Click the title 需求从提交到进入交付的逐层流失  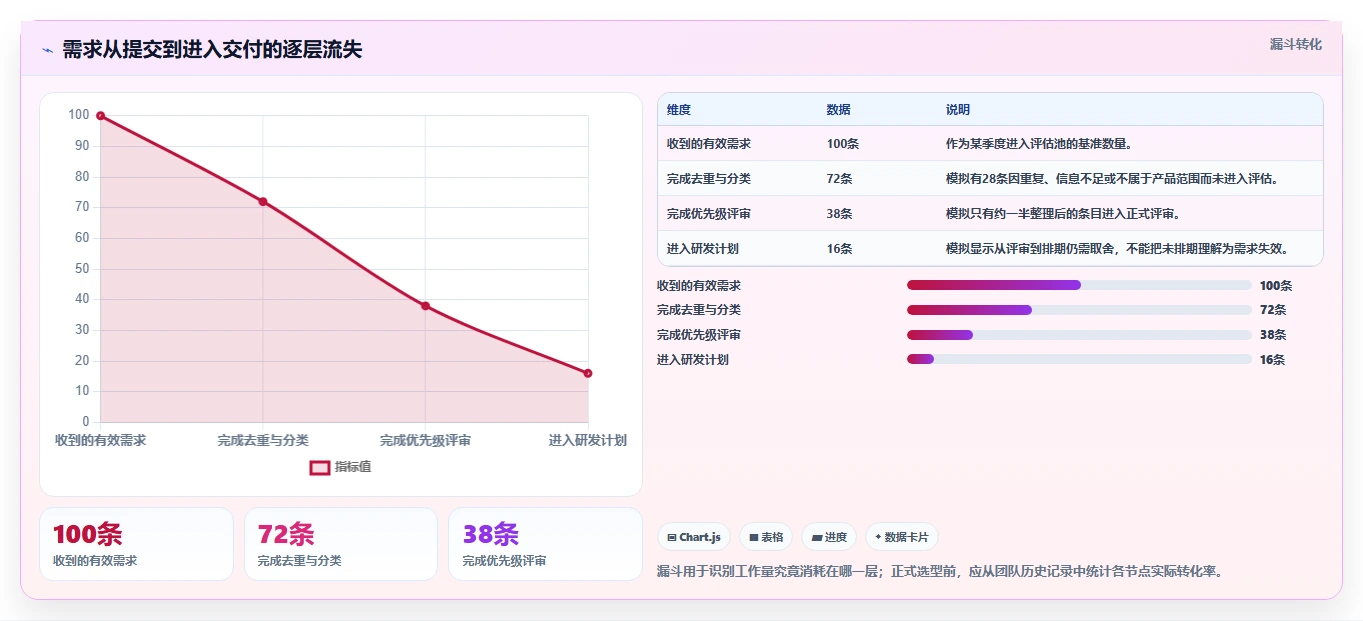pyautogui.click(x=212, y=50)
